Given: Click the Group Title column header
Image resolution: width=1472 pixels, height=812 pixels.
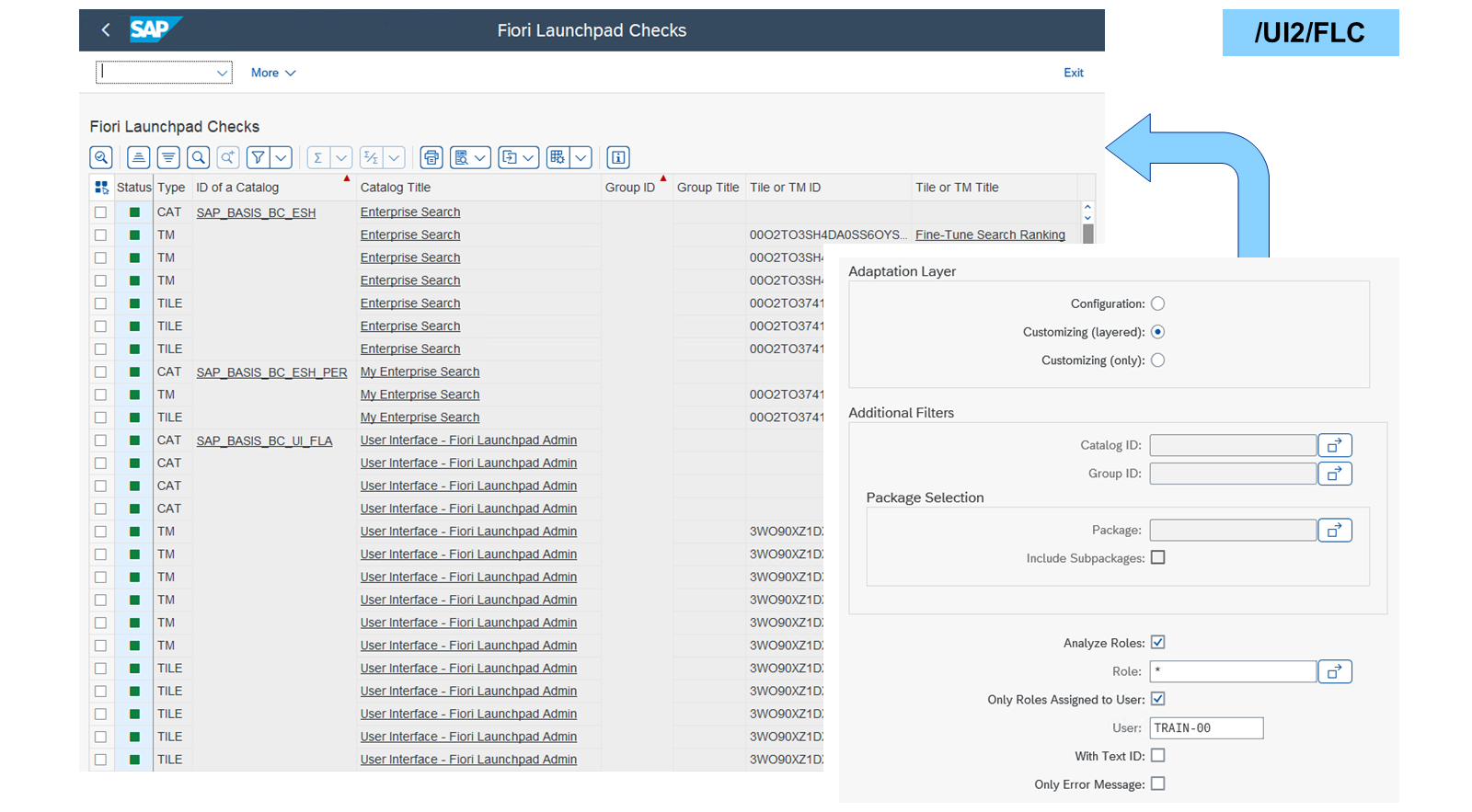Looking at the screenshot, I should point(708,188).
